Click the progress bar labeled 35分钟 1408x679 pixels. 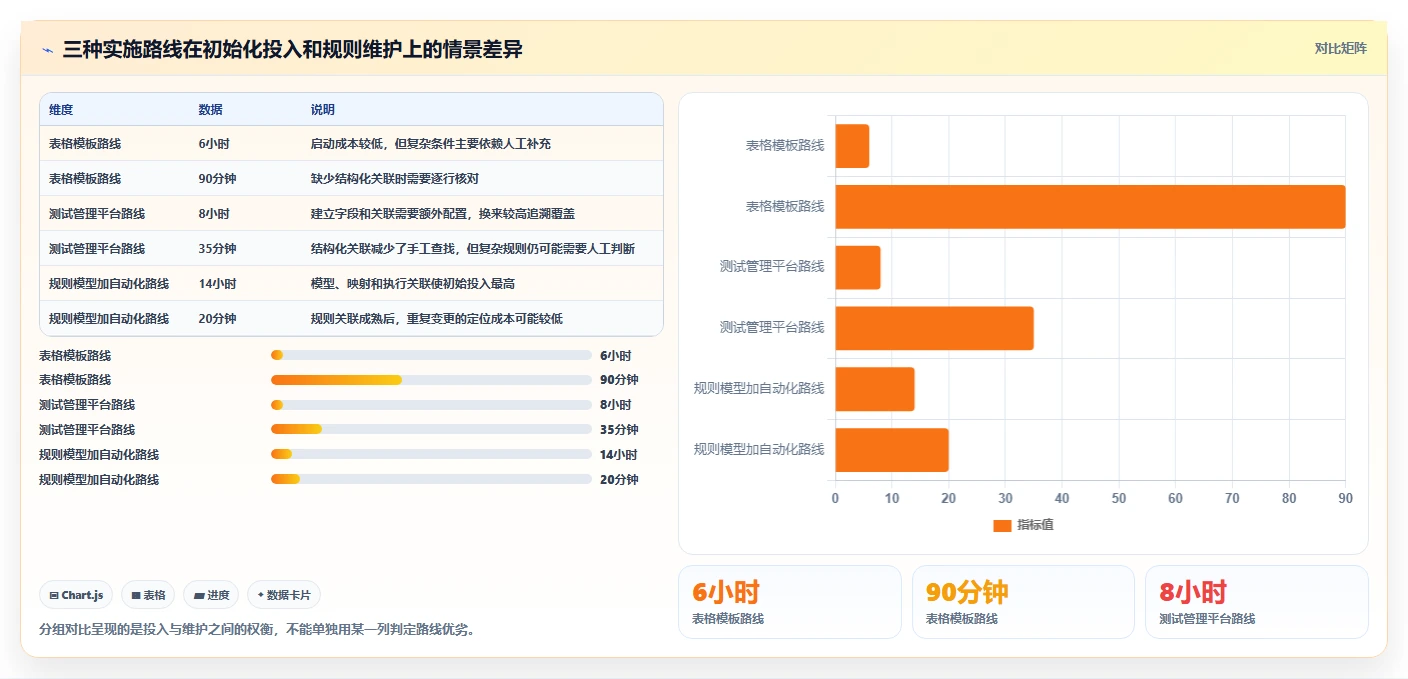(x=431, y=430)
